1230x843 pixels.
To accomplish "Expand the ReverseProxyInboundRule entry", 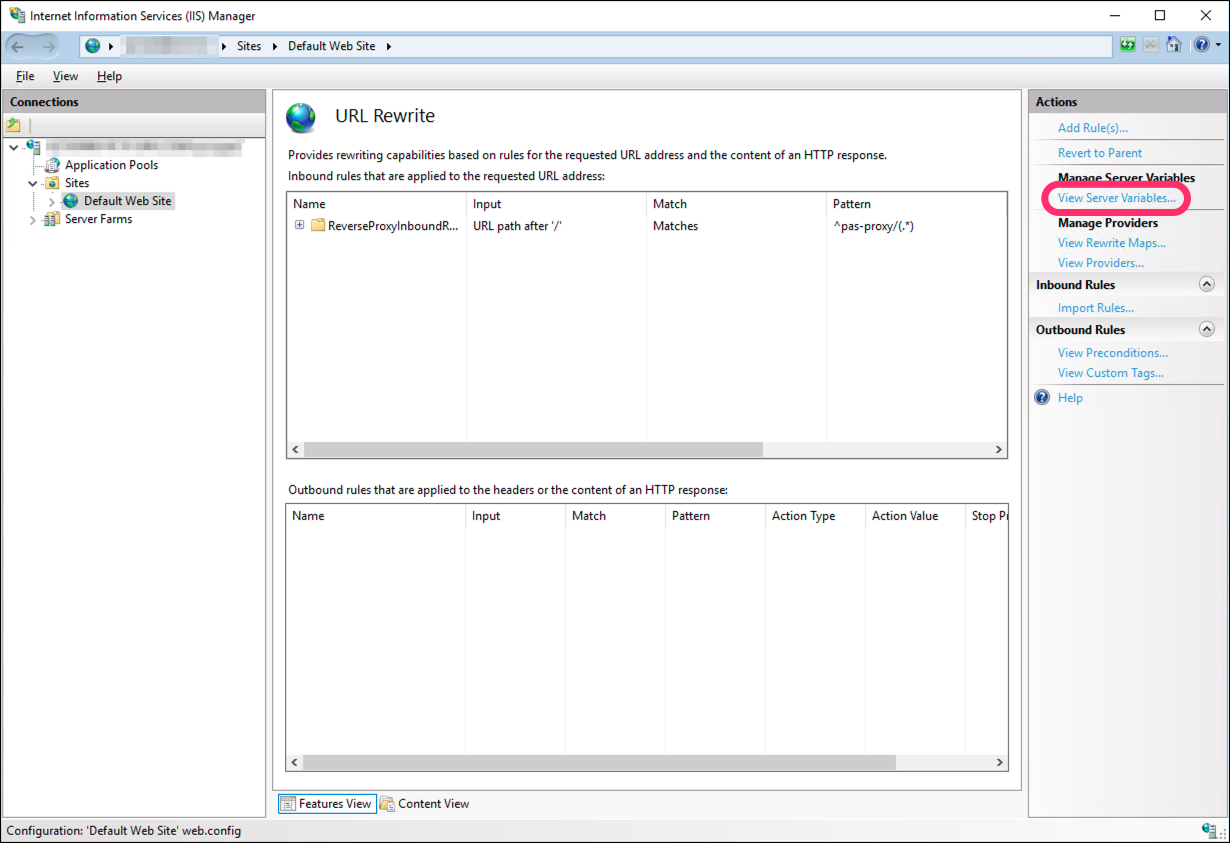I will (299, 225).
